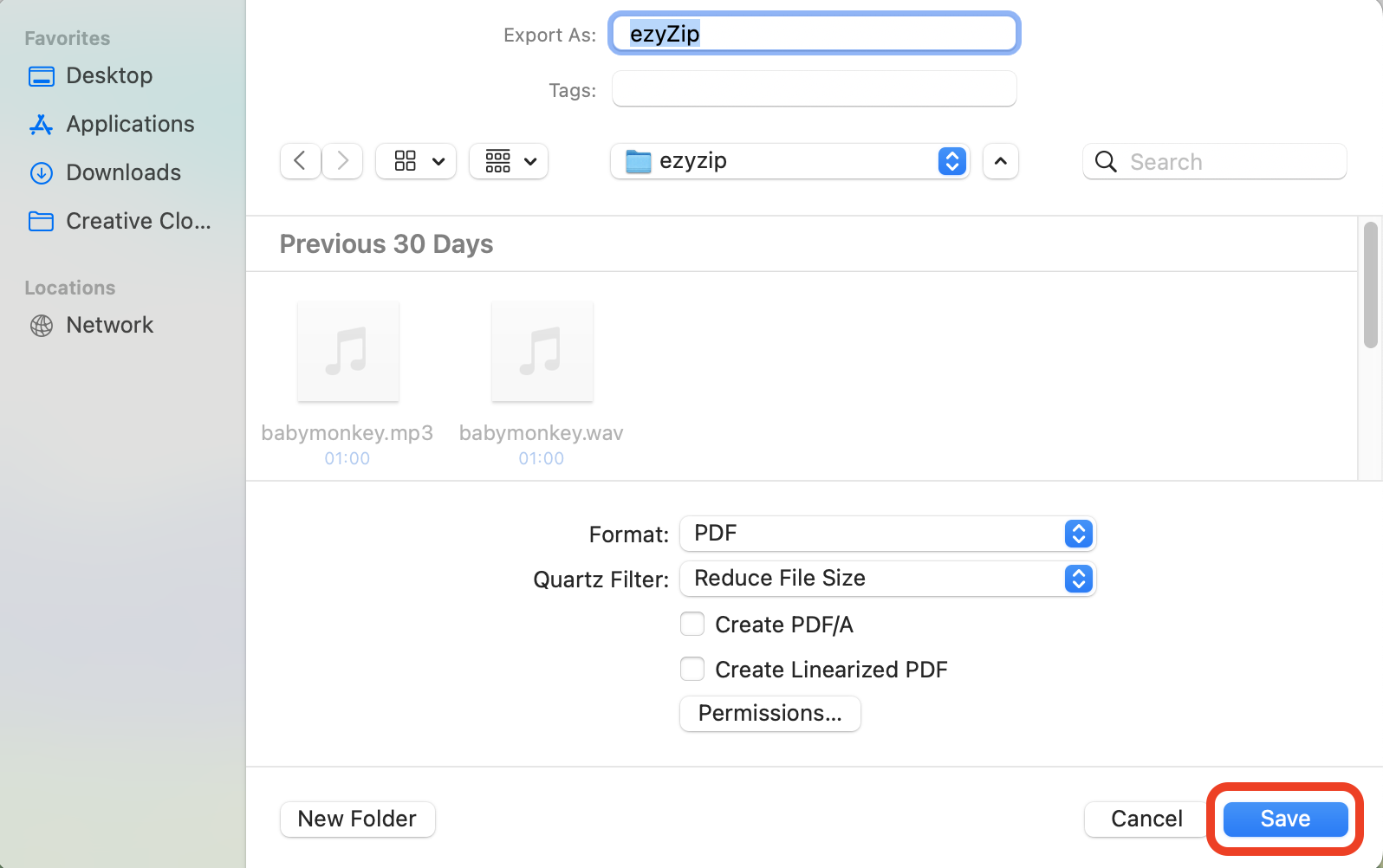The width and height of the screenshot is (1383, 868).
Task: Check the Create Linearized PDF option
Action: 692,669
